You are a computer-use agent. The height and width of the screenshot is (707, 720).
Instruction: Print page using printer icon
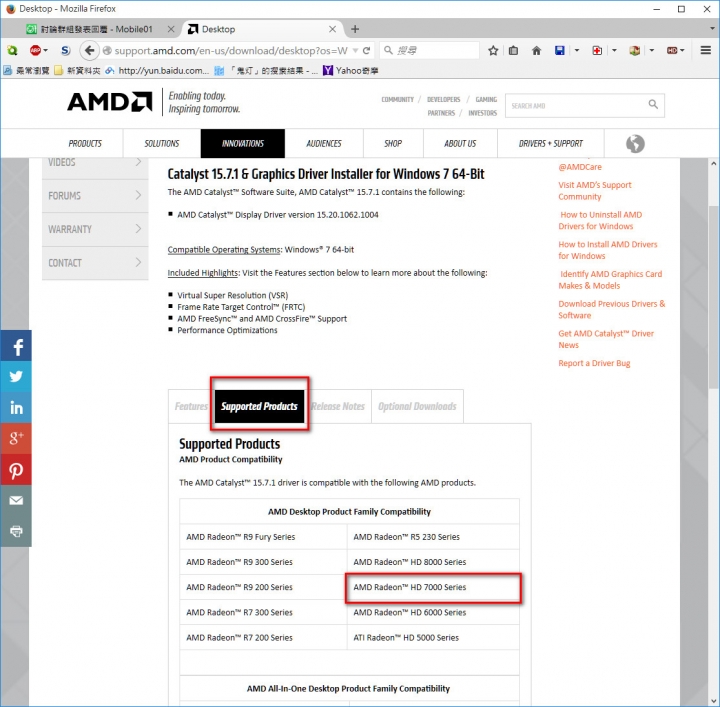pyautogui.click(x=16, y=531)
